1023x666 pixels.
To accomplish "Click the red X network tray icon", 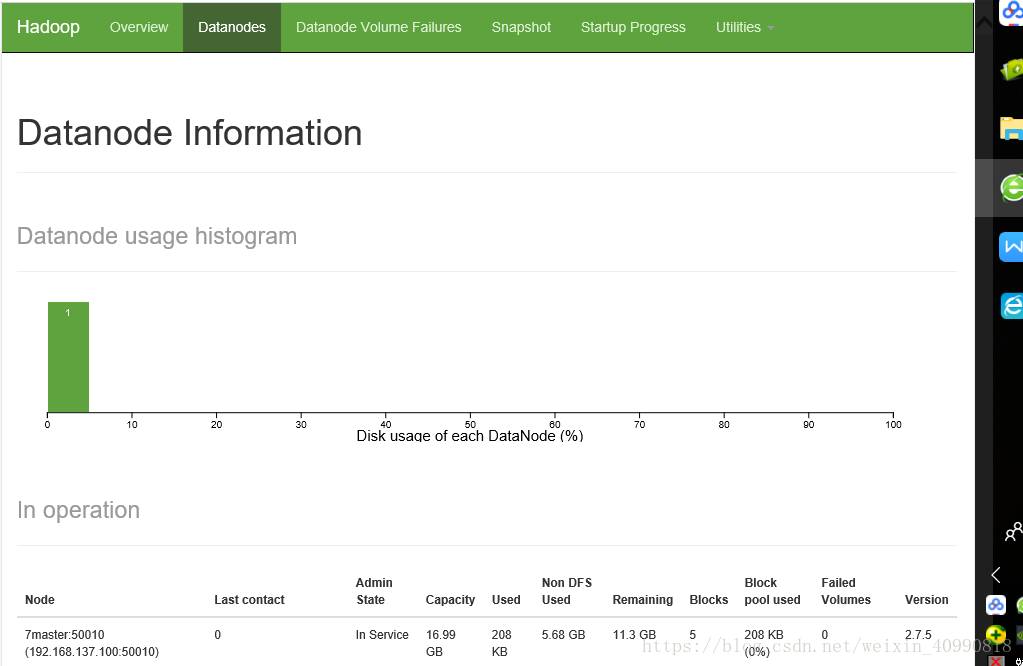I will (x=996, y=660).
